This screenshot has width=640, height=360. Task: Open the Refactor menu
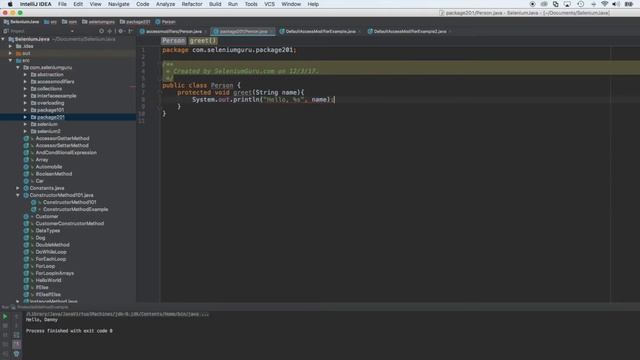pos(192,4)
